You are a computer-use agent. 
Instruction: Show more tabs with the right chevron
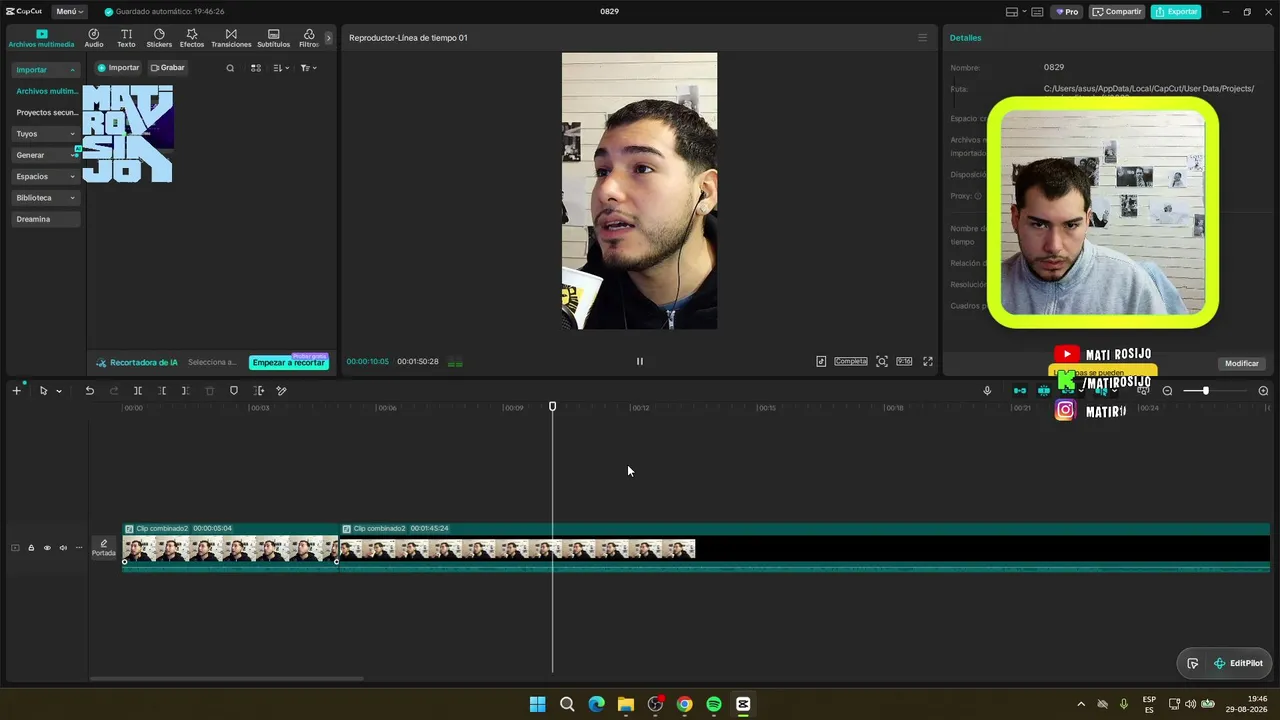(x=328, y=38)
